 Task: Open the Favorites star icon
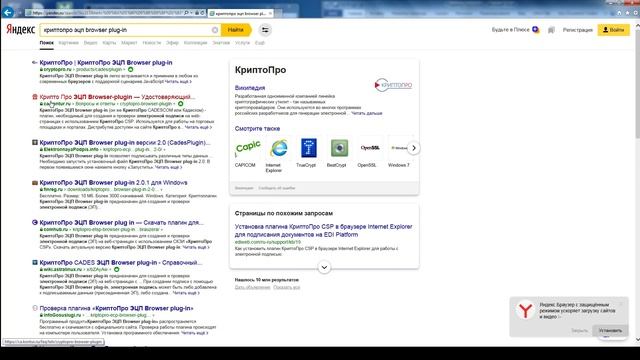point(627,13)
